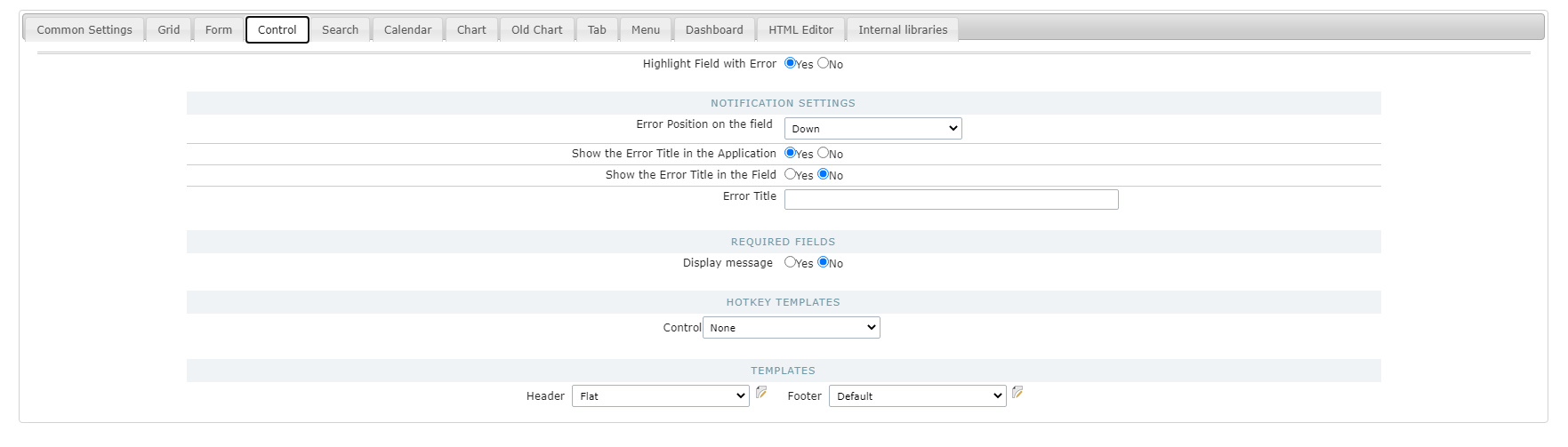Image resolution: width=1568 pixels, height=447 pixels.
Task: Click the edit icon beside Footer template
Action: tap(1017, 392)
